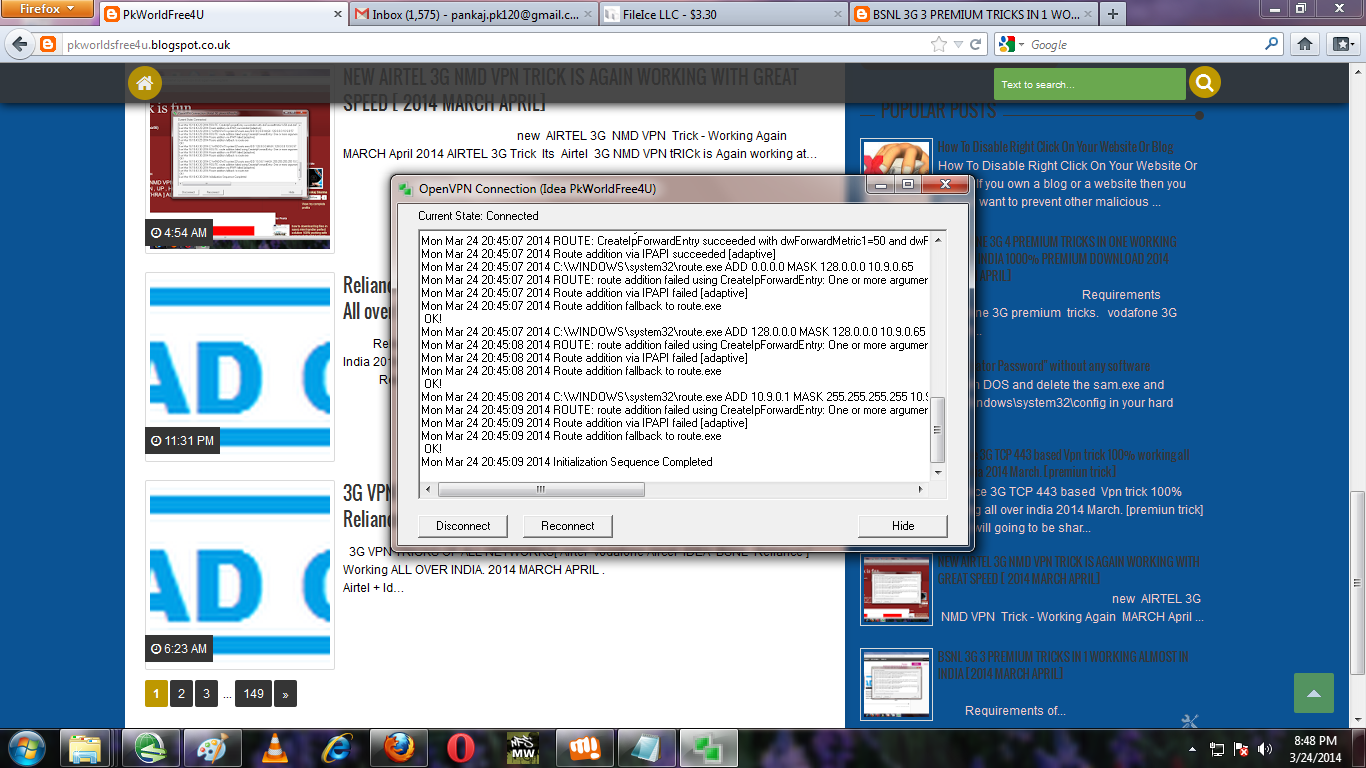Launch Paint from the taskbar
Image resolution: width=1366 pixels, height=768 pixels.
(x=212, y=747)
